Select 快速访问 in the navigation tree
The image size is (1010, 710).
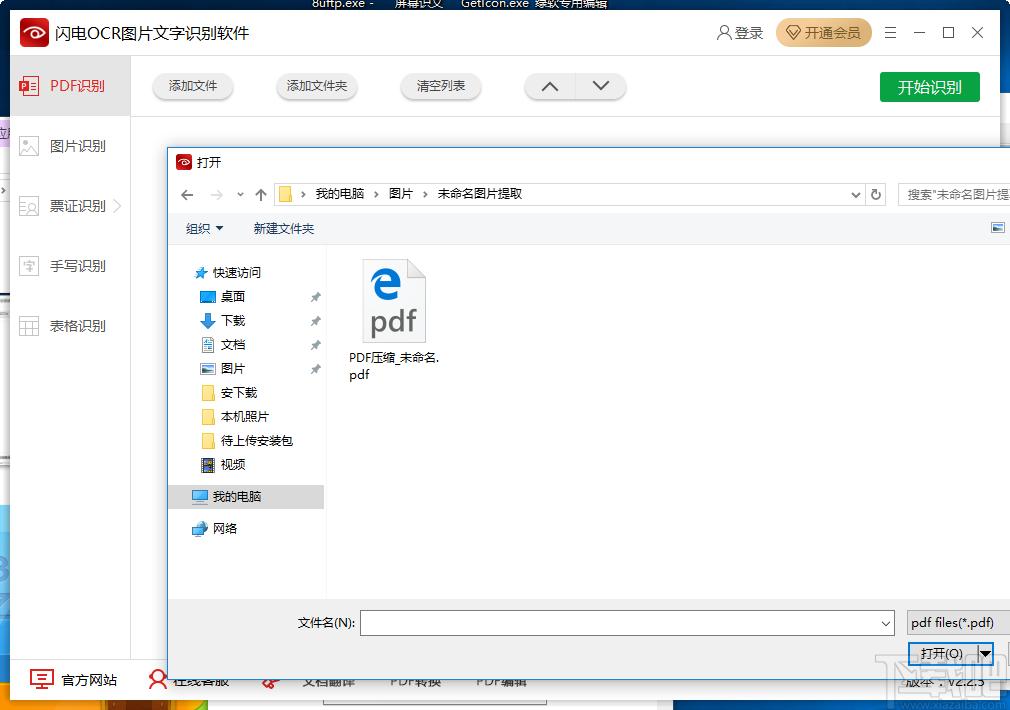point(228,273)
